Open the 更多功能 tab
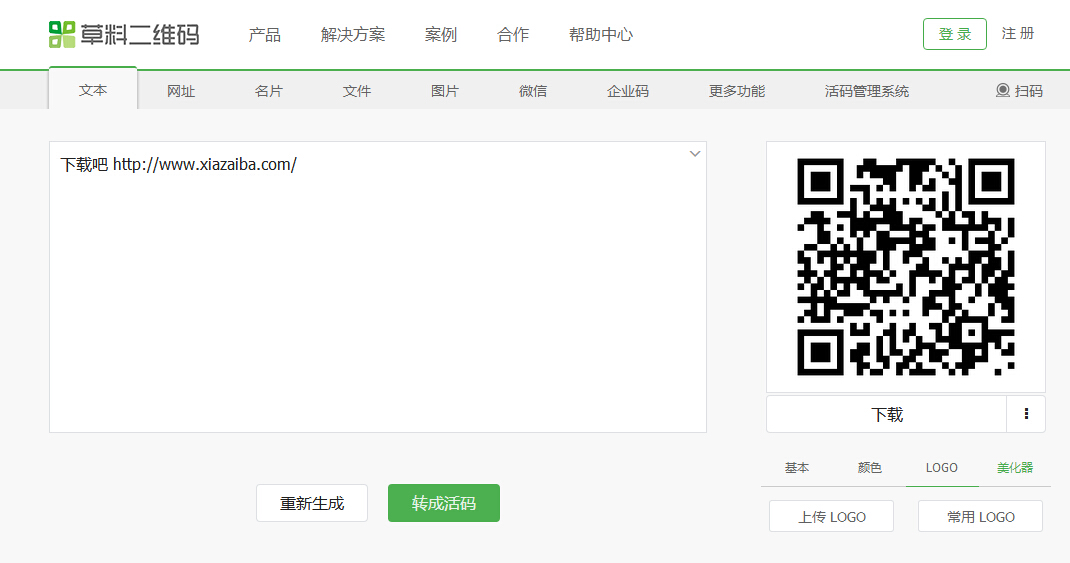This screenshot has width=1070, height=563. click(x=737, y=91)
